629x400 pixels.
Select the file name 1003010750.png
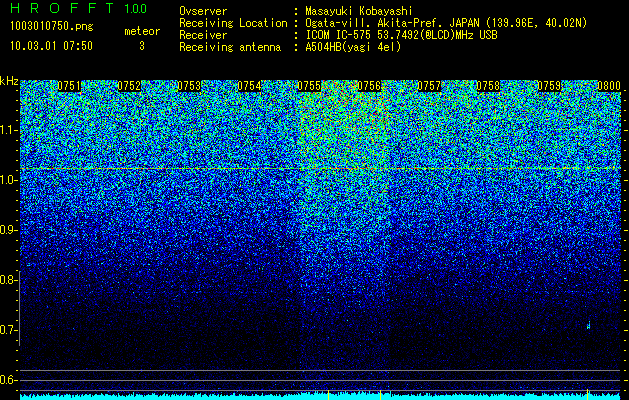[x=51, y=27]
